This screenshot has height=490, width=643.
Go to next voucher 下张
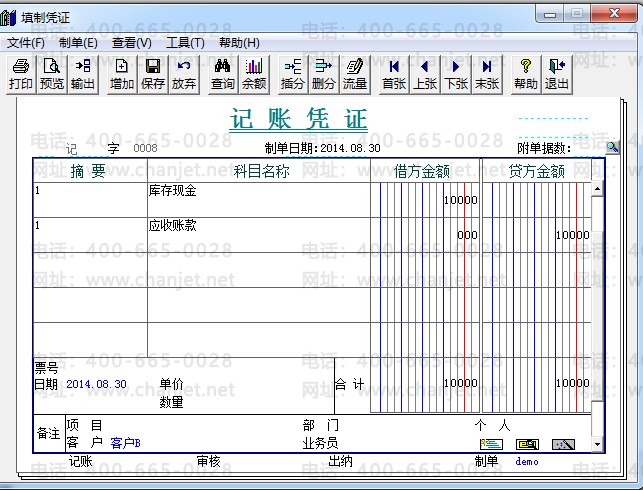click(456, 74)
